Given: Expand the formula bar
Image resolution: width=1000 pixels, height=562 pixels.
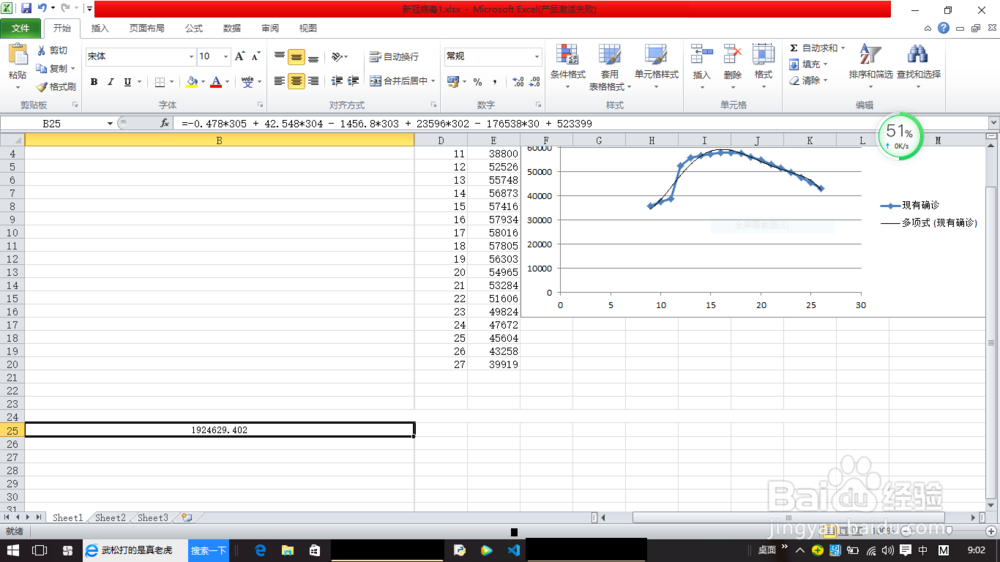Looking at the screenshot, I should [994, 122].
